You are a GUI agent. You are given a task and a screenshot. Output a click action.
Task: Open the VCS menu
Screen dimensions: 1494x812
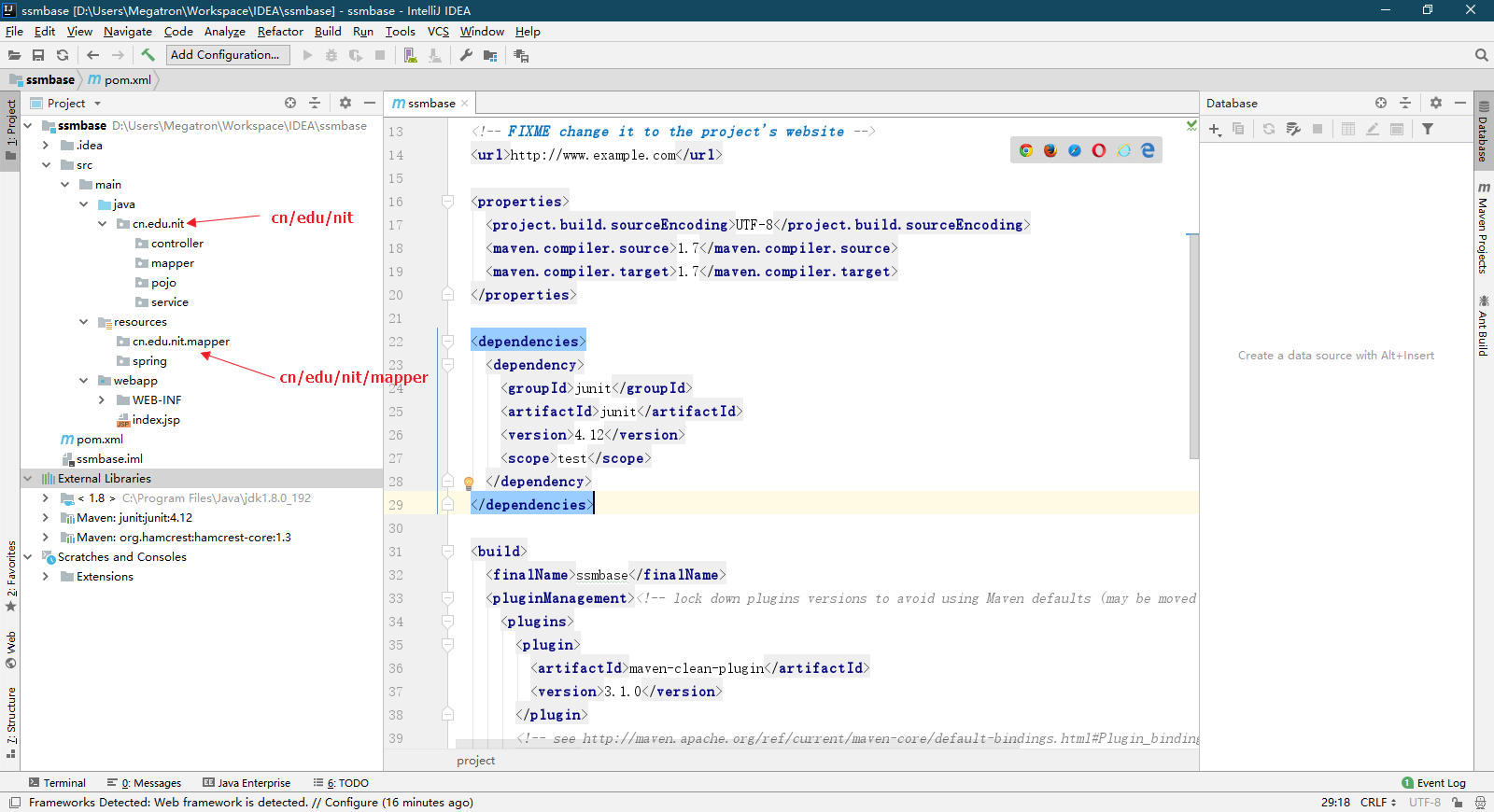438,31
